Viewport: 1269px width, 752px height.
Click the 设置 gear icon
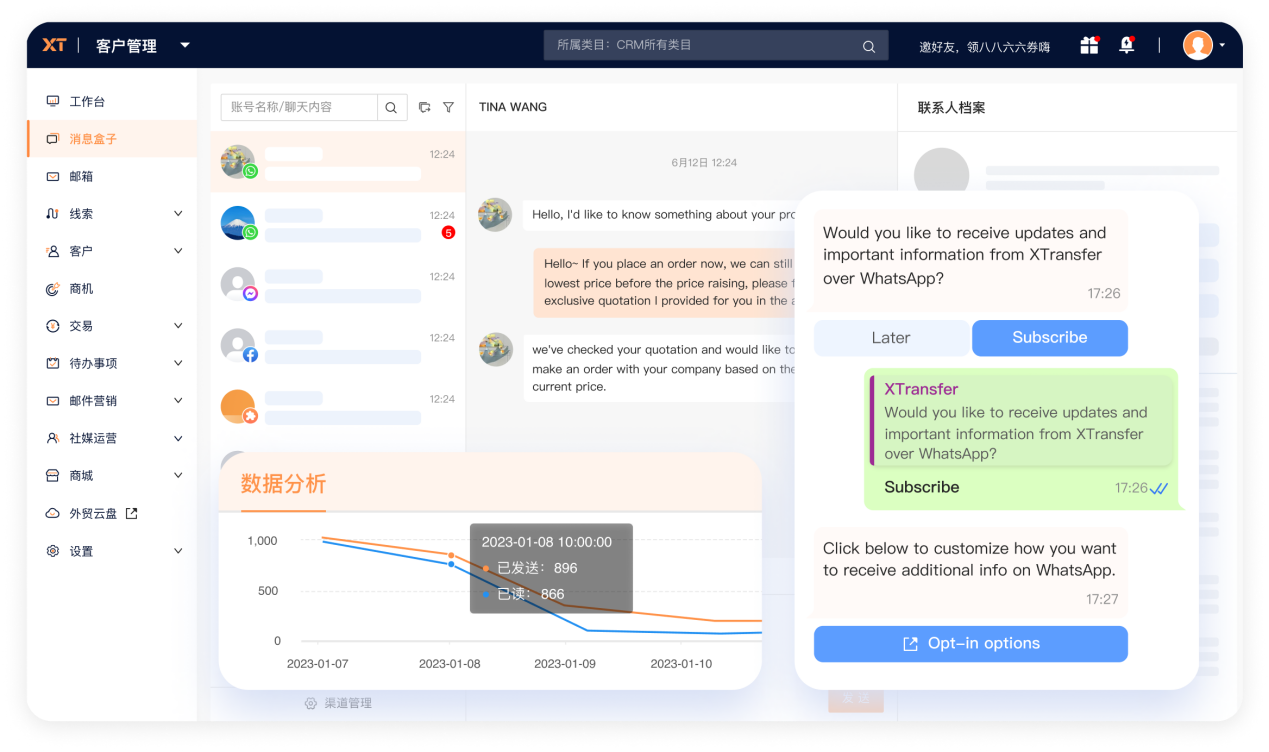(x=53, y=551)
